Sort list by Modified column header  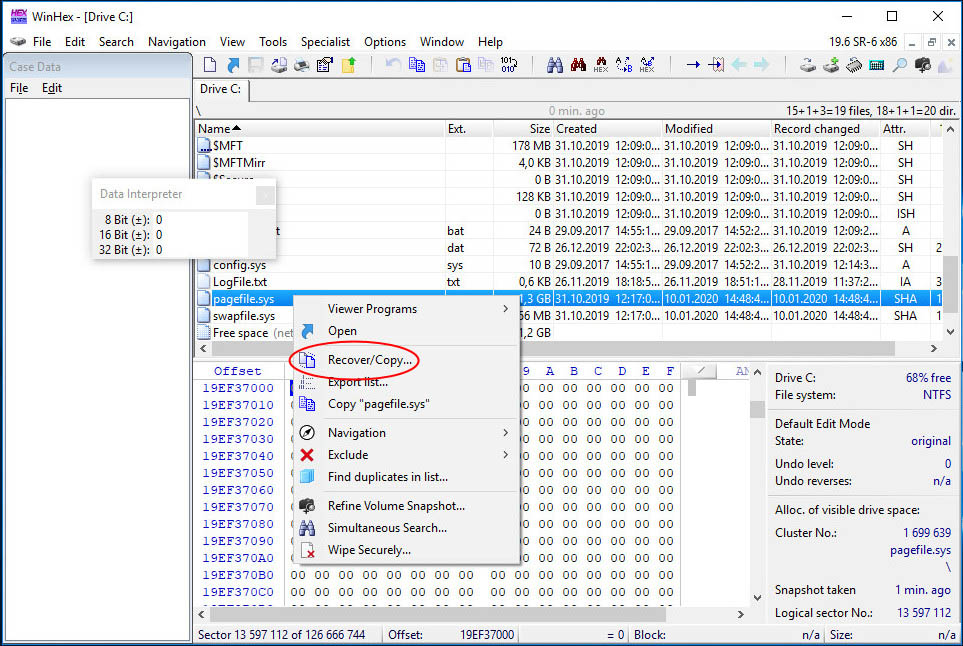(x=715, y=129)
